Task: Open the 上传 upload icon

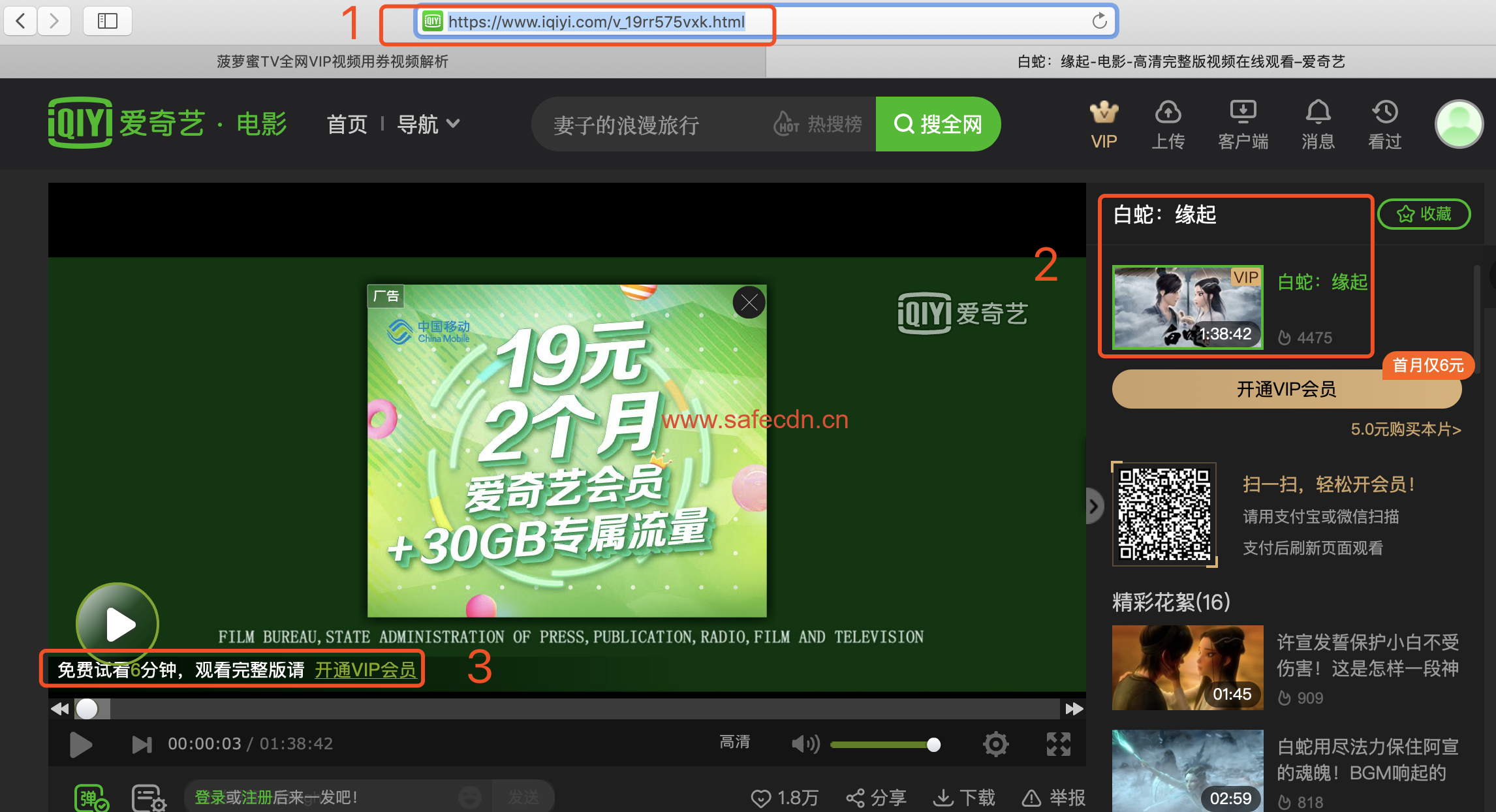Action: tap(1168, 125)
